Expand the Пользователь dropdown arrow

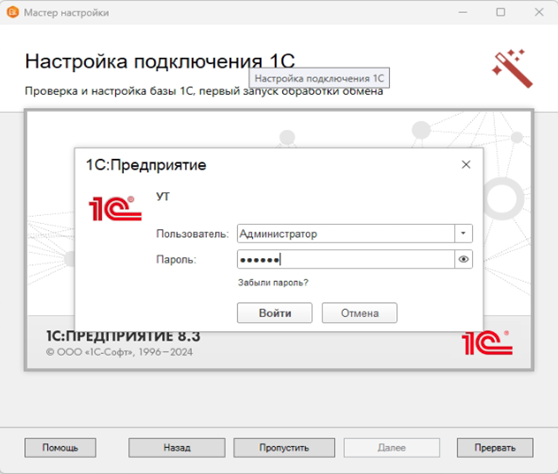click(x=463, y=233)
